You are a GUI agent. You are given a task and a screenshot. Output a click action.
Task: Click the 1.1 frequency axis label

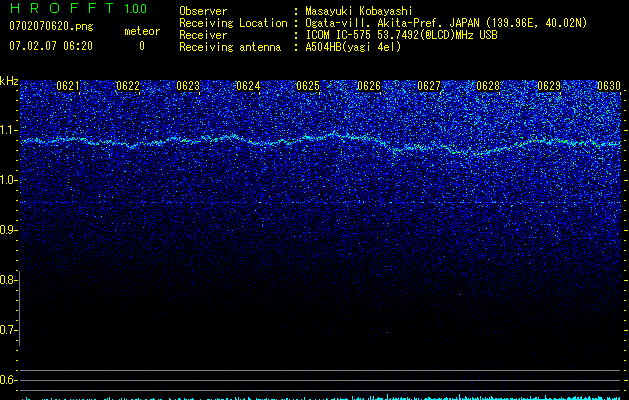(9, 130)
